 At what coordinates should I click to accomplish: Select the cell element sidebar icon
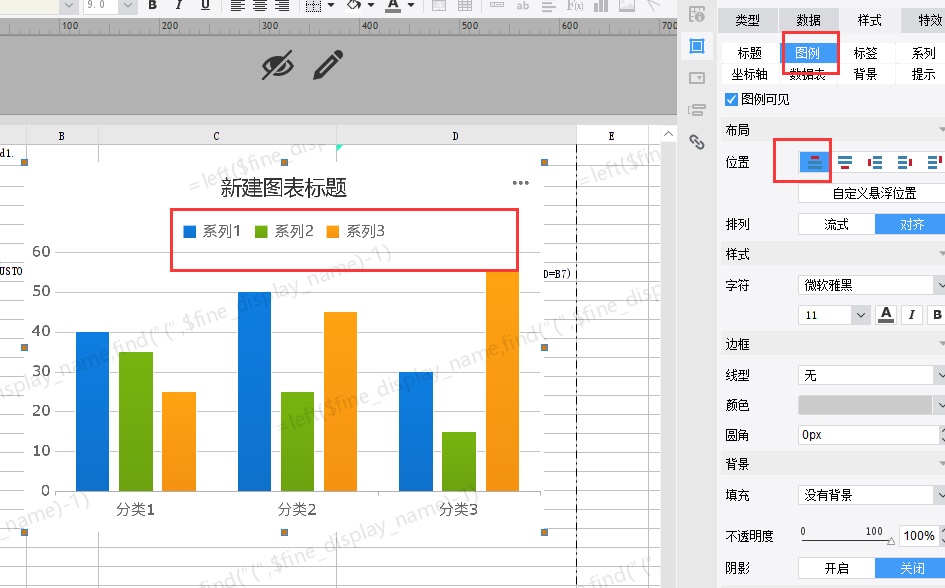click(x=697, y=46)
